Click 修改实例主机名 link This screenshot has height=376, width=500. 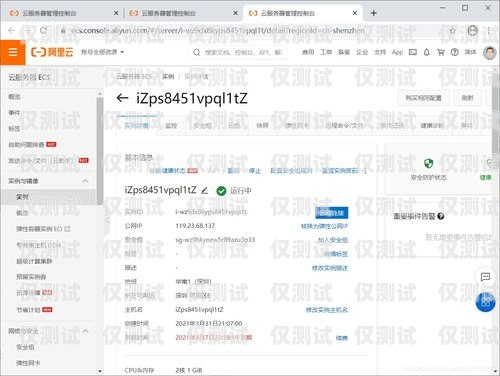[x=327, y=310]
